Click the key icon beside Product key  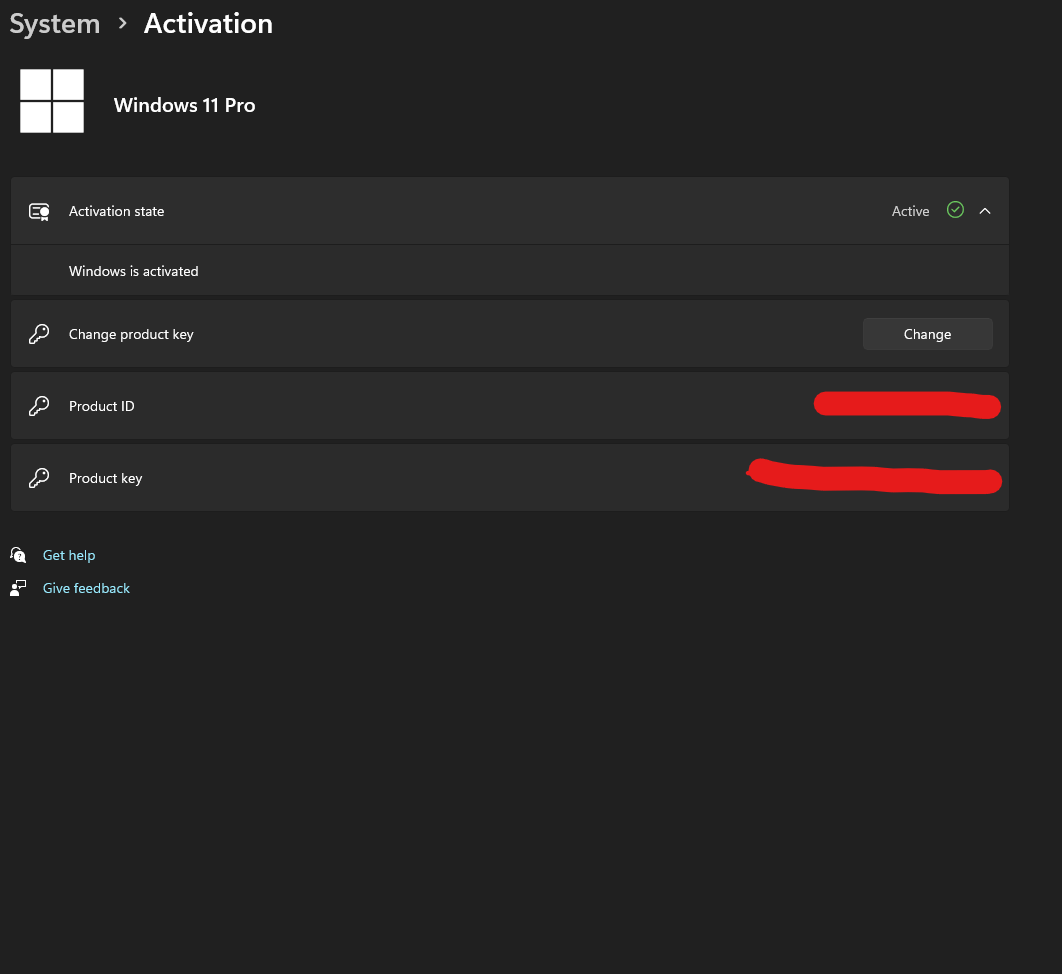tap(39, 478)
